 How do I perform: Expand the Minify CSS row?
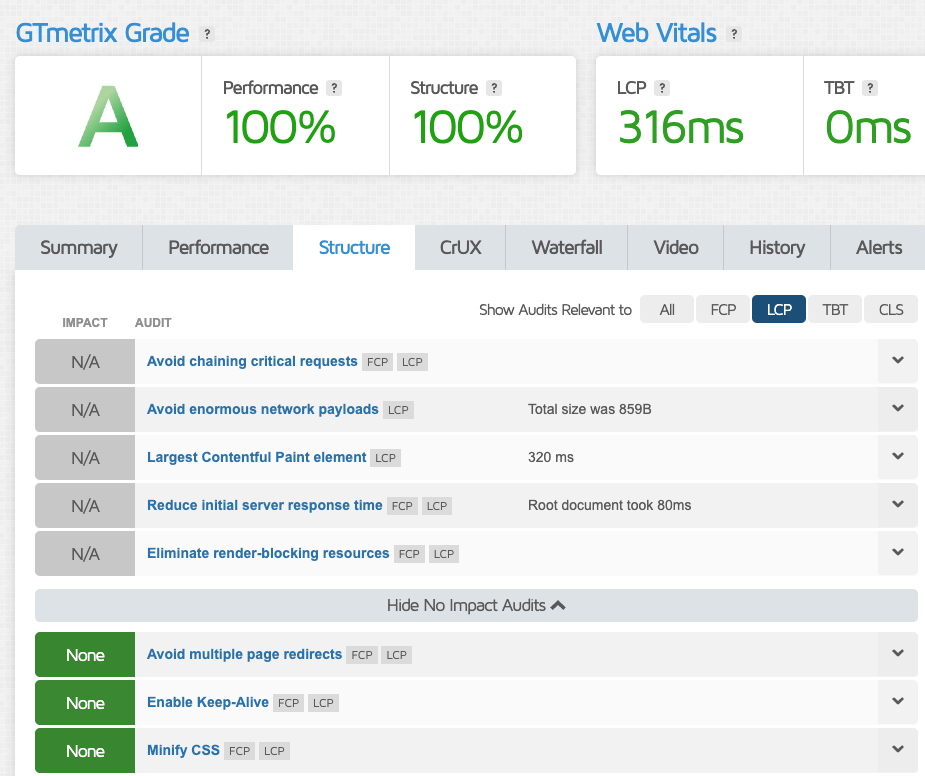click(x=898, y=749)
